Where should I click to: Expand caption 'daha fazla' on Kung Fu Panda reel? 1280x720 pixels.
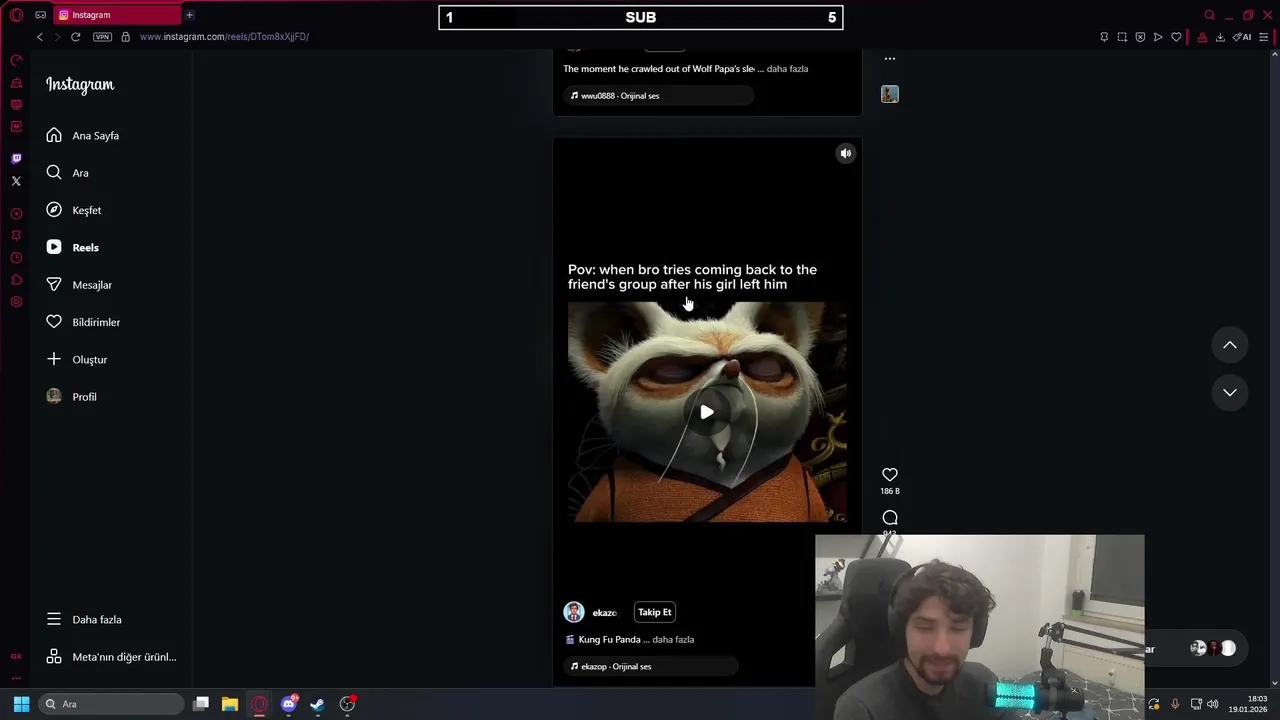(x=673, y=640)
